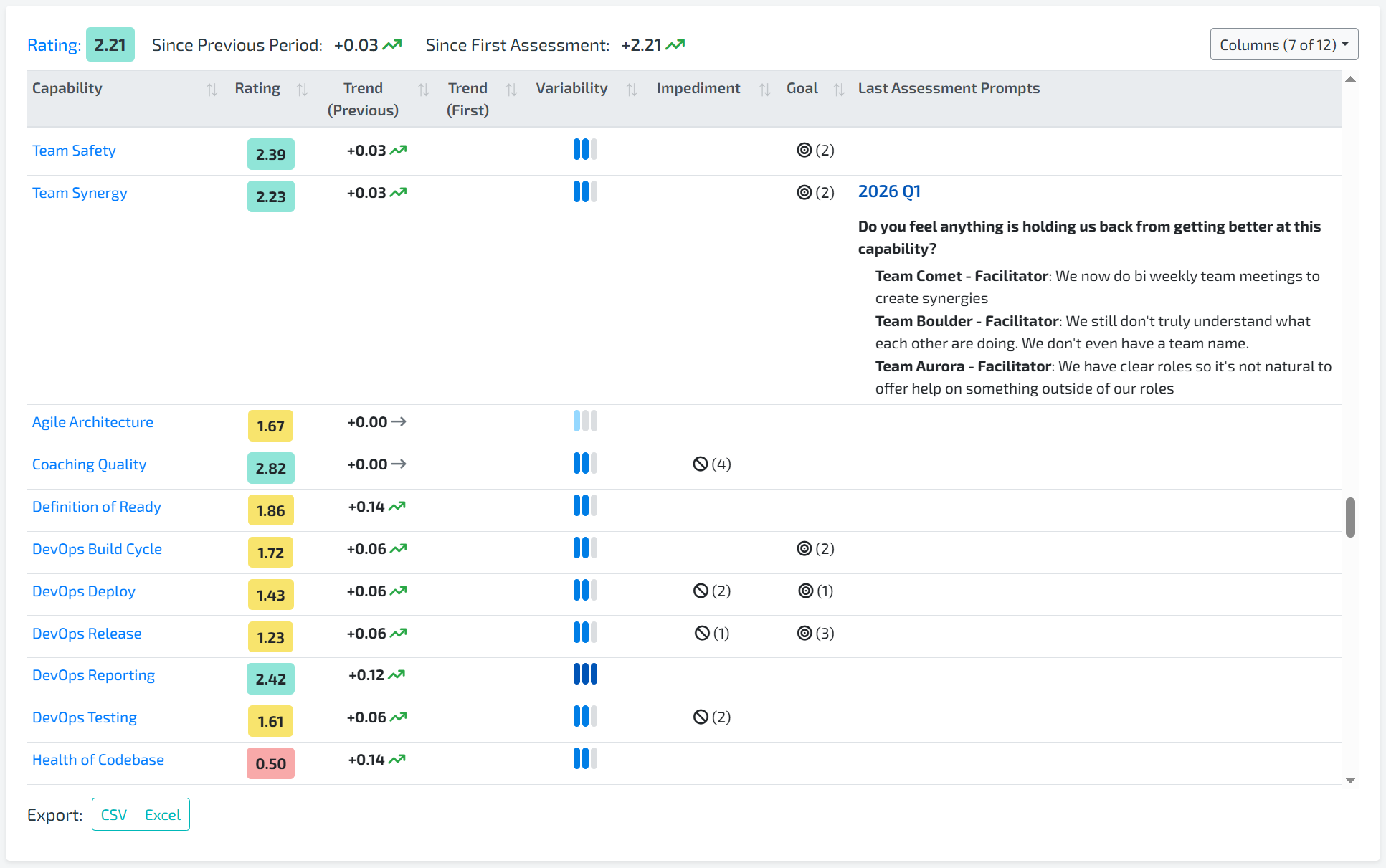Image resolution: width=1386 pixels, height=868 pixels.
Task: Click the goal icon for DevOps Build Cycle
Action: [804, 549]
